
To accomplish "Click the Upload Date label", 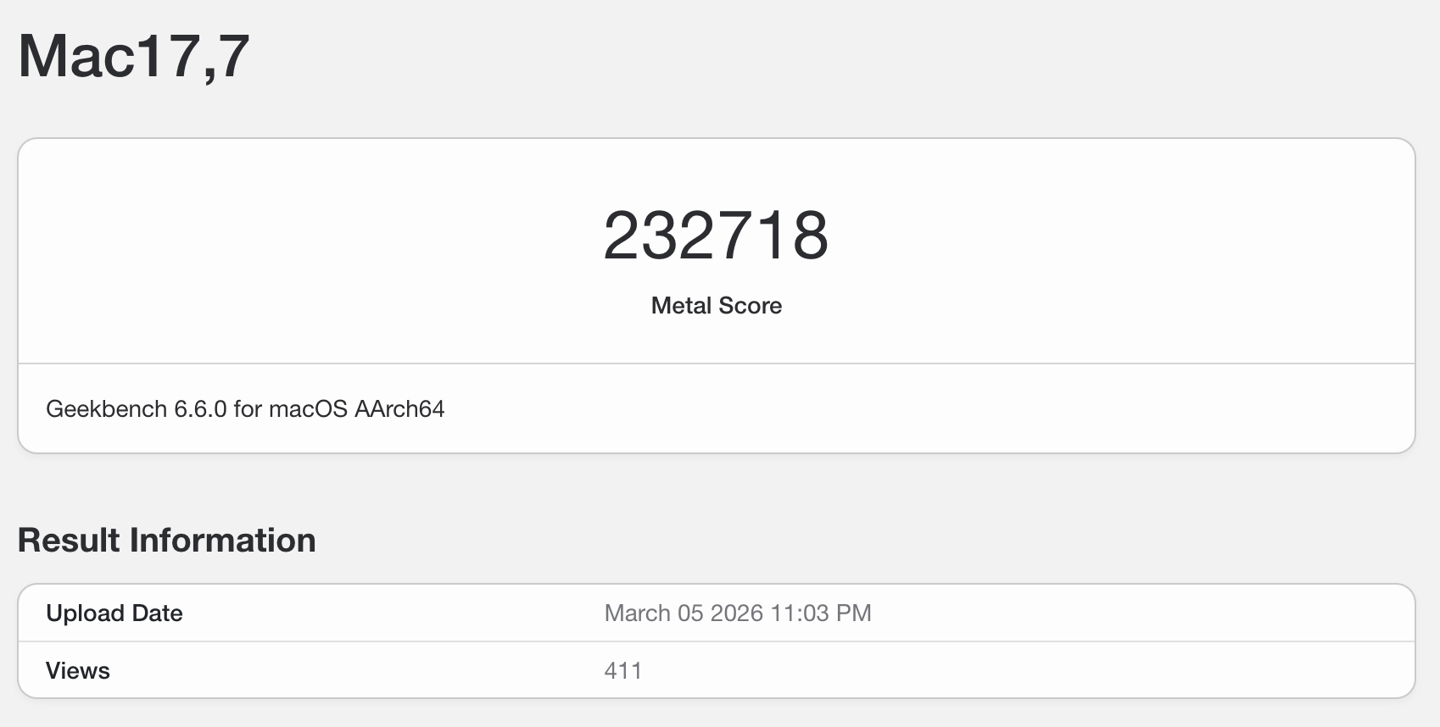I will click(x=114, y=613).
